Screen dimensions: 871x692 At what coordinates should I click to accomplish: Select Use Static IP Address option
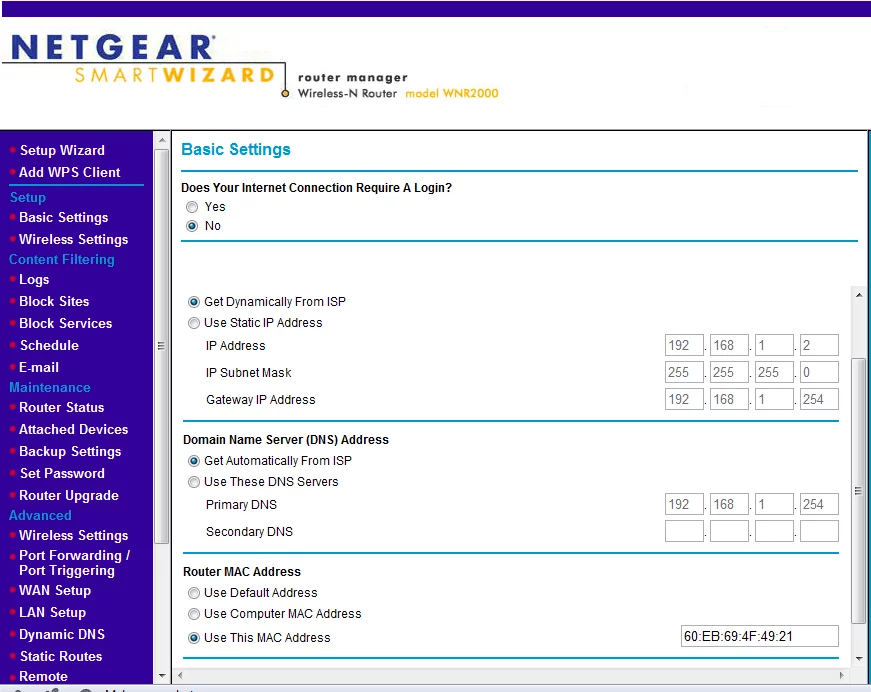click(x=194, y=323)
